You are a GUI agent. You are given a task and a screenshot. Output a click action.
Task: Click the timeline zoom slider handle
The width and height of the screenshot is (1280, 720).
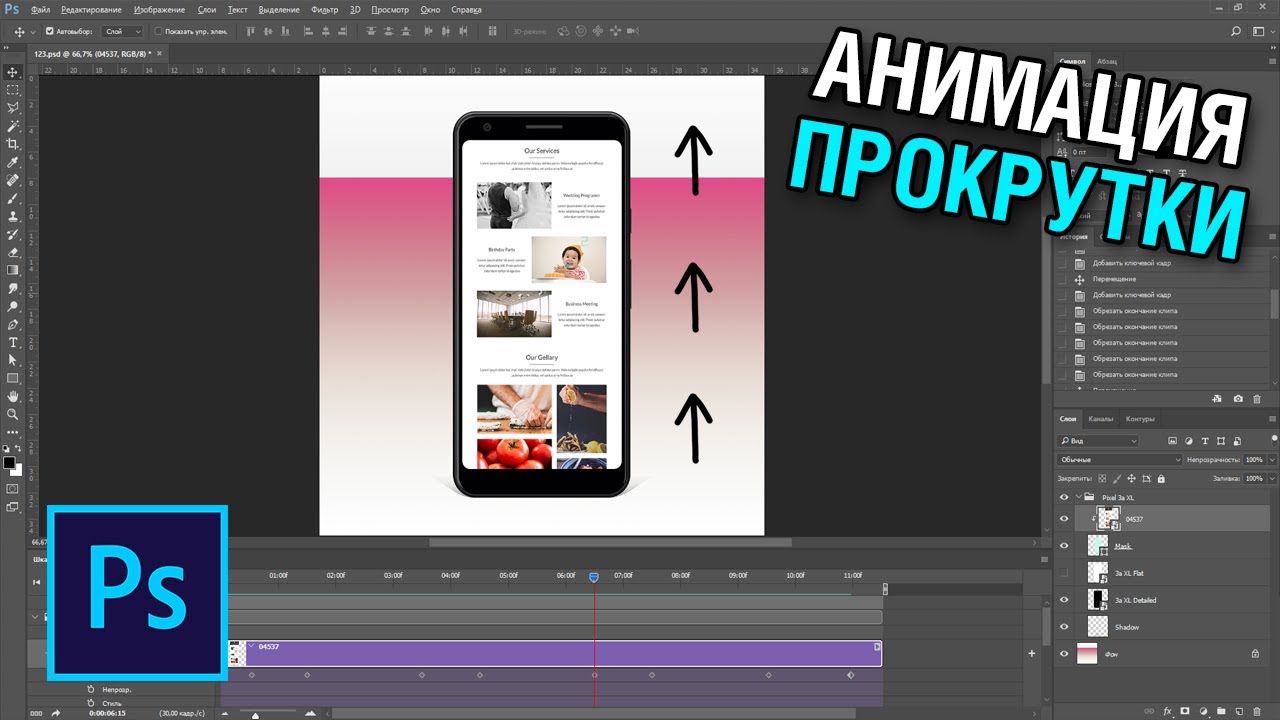tap(256, 714)
